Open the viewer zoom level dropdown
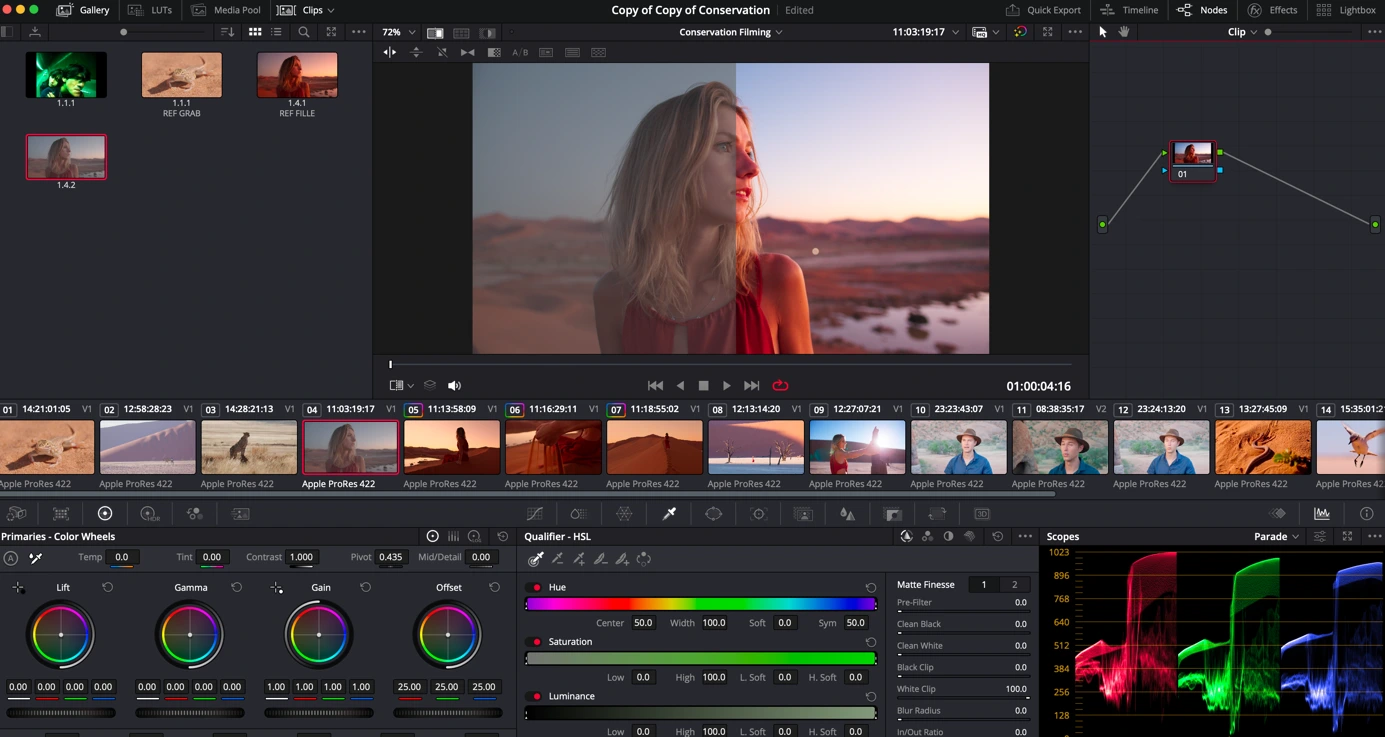The width and height of the screenshot is (1385, 737). point(396,32)
